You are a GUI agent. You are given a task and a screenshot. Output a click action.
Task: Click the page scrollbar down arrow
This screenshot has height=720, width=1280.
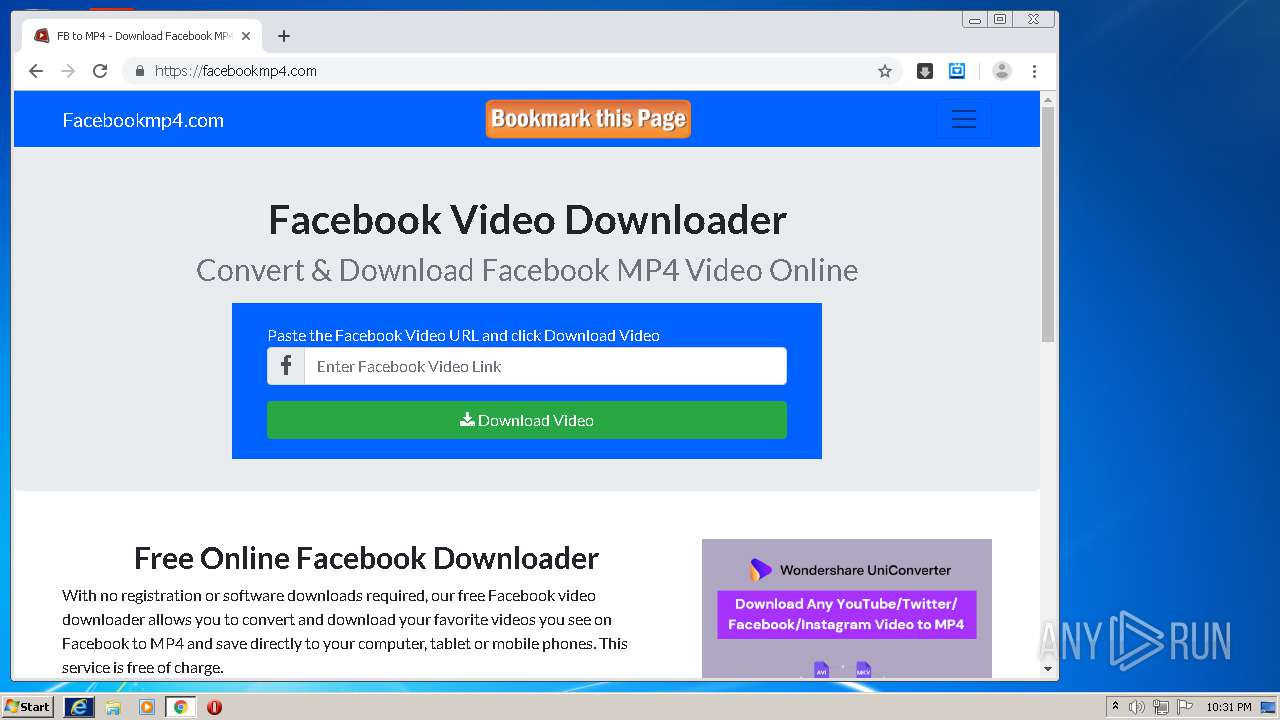(x=1048, y=668)
